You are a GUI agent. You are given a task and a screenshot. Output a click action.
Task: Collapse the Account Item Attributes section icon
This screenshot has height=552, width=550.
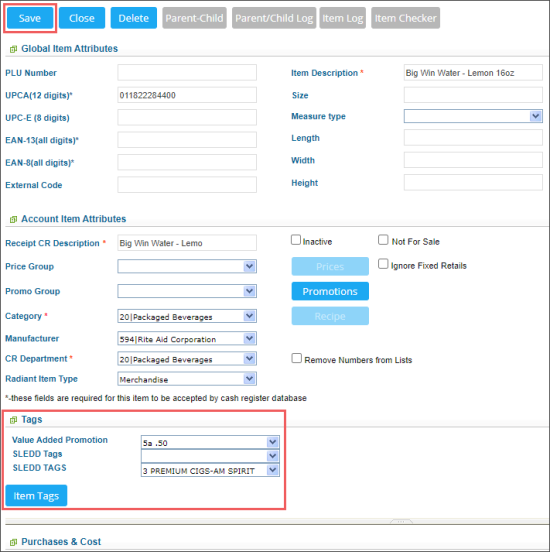(x=13, y=219)
